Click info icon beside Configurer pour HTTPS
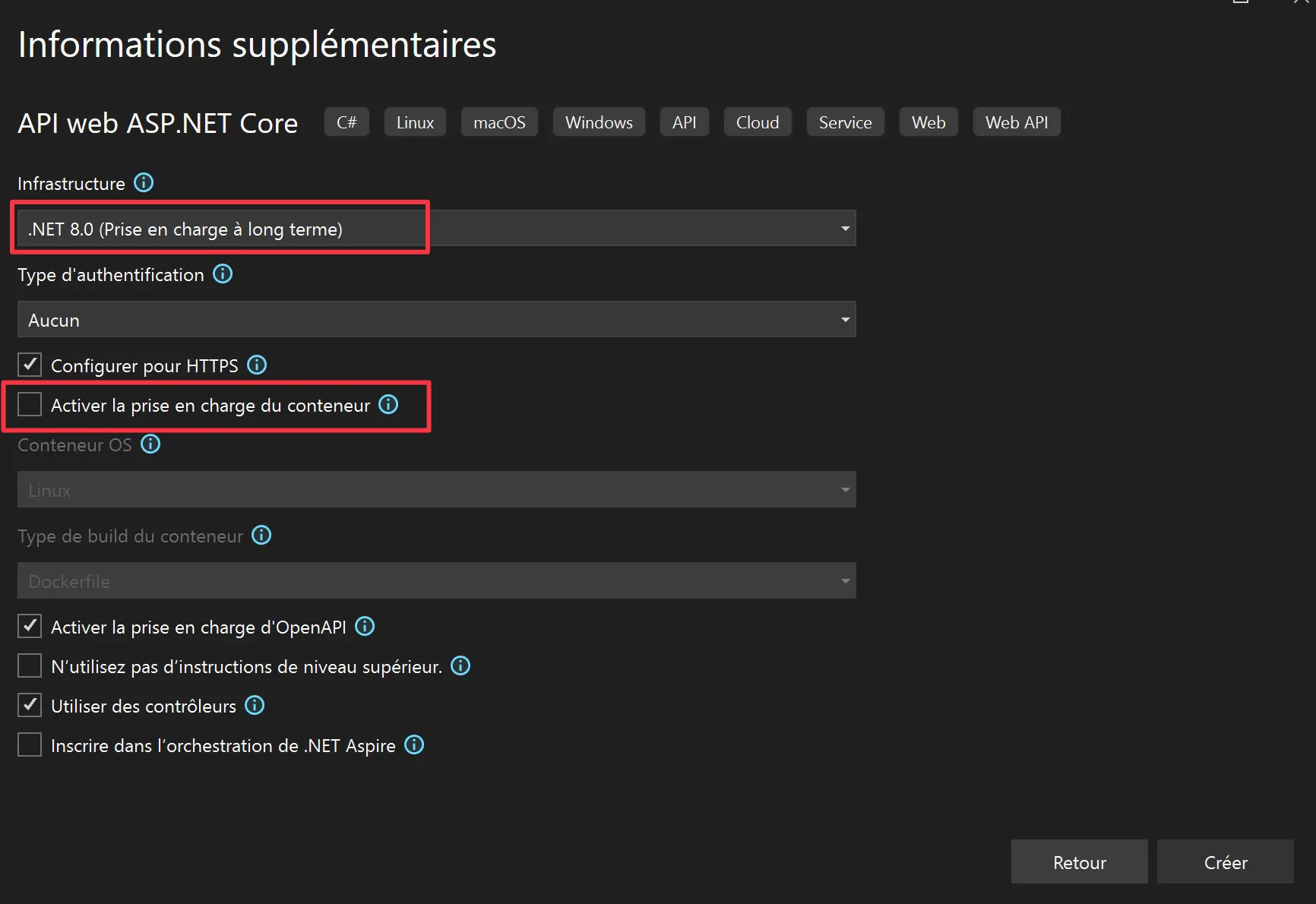1316x904 pixels. [257, 365]
